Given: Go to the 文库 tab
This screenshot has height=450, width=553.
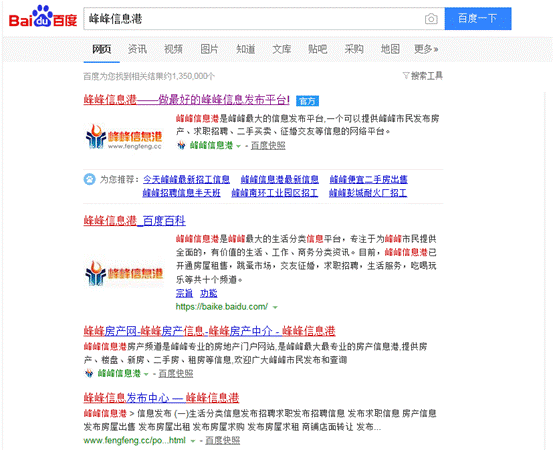Looking at the screenshot, I should pyautogui.click(x=281, y=49).
